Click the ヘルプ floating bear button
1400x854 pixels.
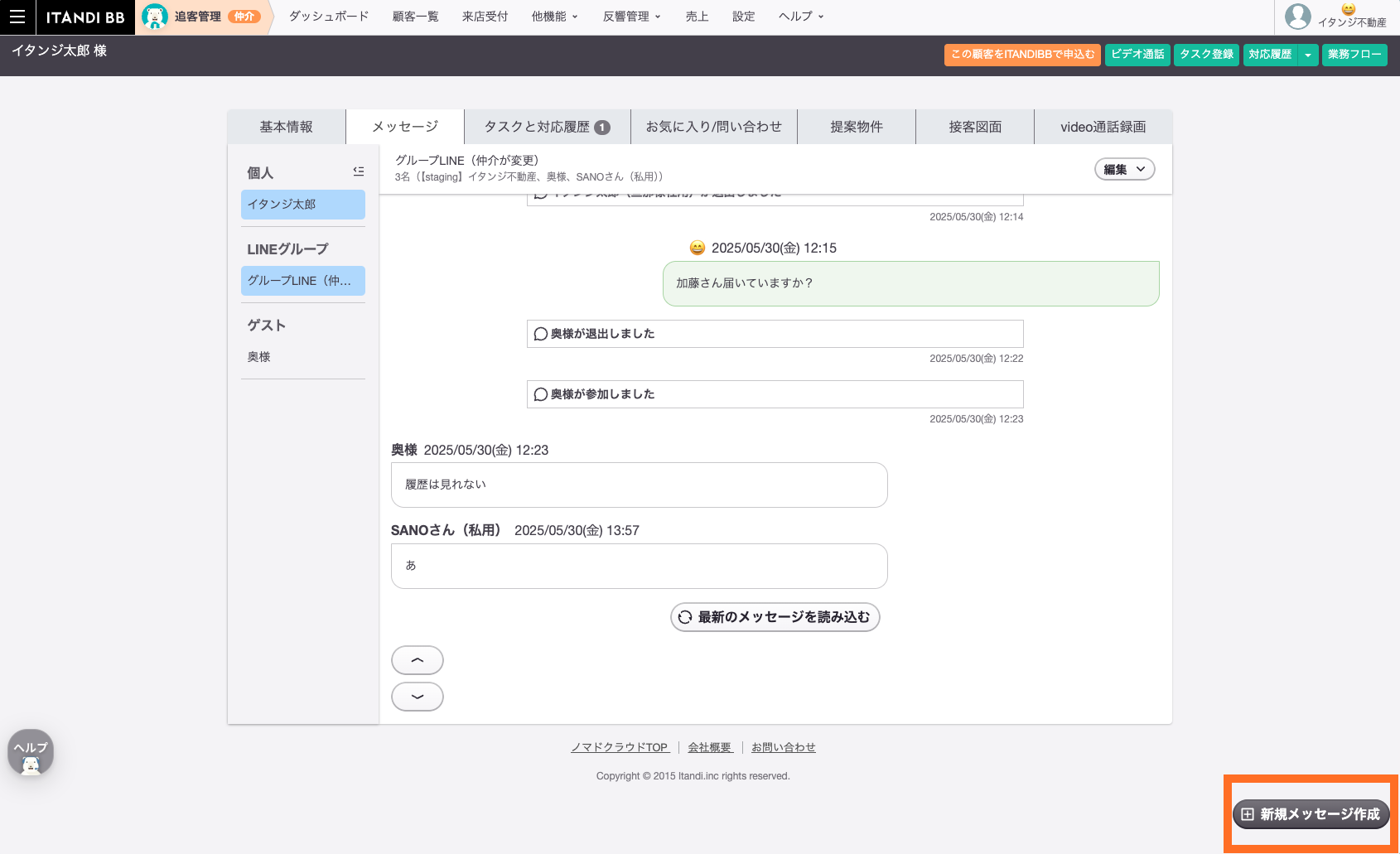tap(31, 752)
